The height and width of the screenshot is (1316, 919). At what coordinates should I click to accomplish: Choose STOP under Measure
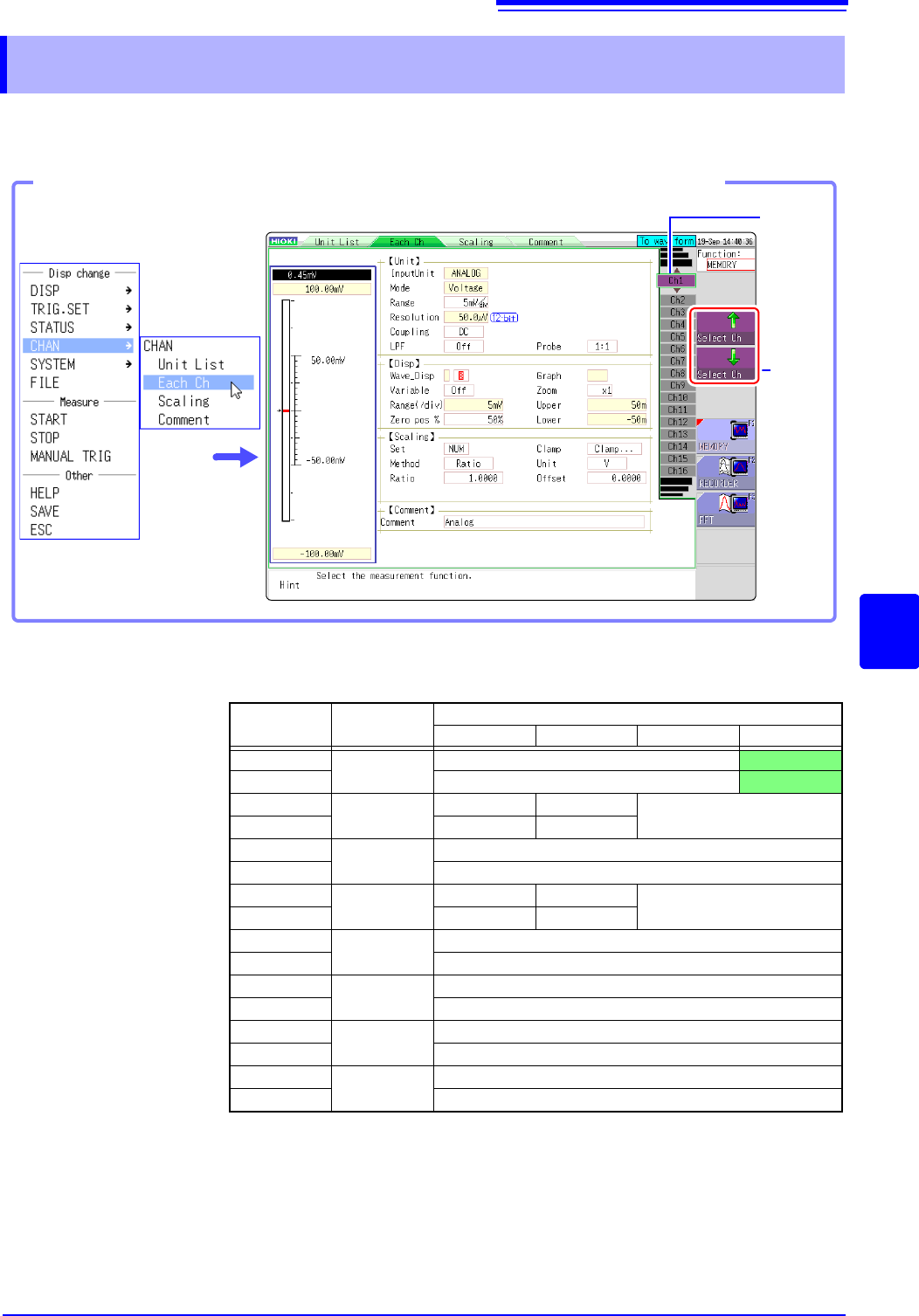[45, 438]
